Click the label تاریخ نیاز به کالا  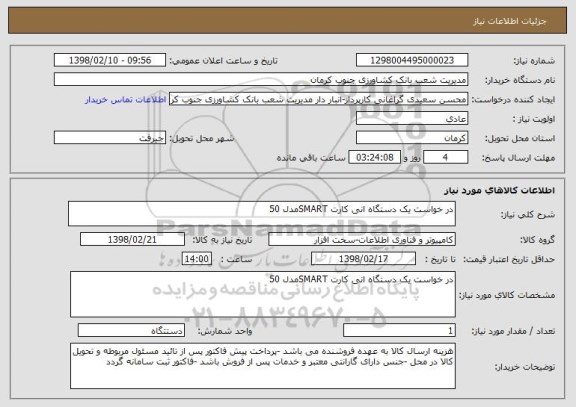click(x=222, y=240)
